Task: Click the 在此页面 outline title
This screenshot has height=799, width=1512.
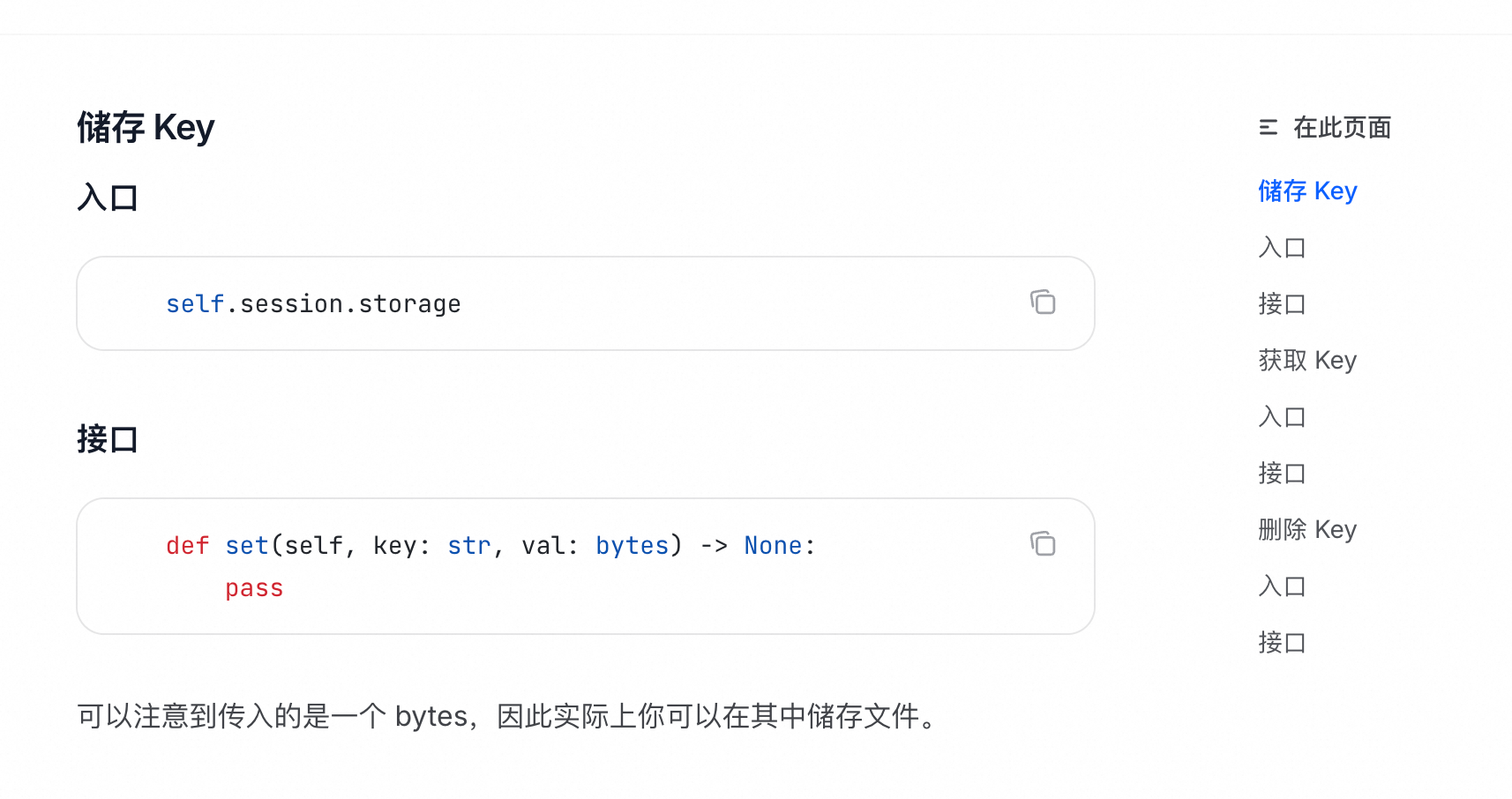Action: tap(1342, 128)
